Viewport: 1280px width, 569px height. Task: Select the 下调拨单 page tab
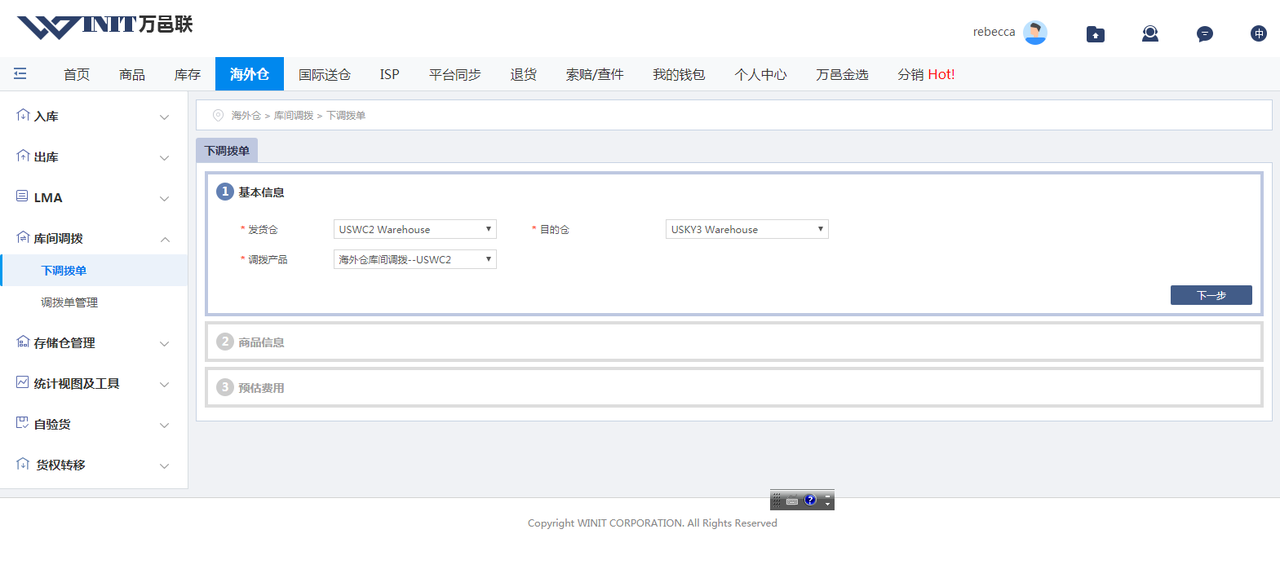click(227, 150)
